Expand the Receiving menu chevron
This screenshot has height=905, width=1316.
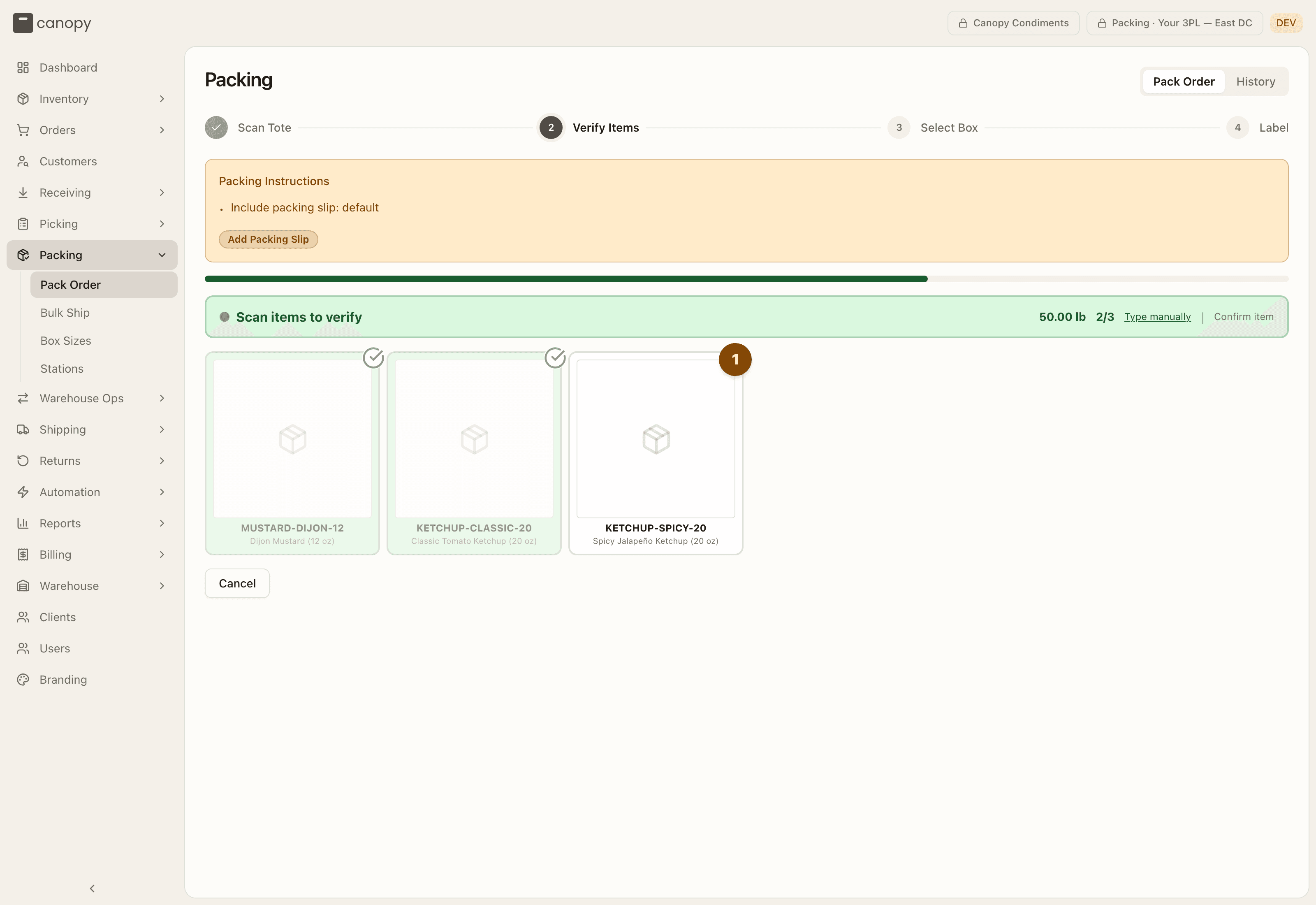pos(162,192)
